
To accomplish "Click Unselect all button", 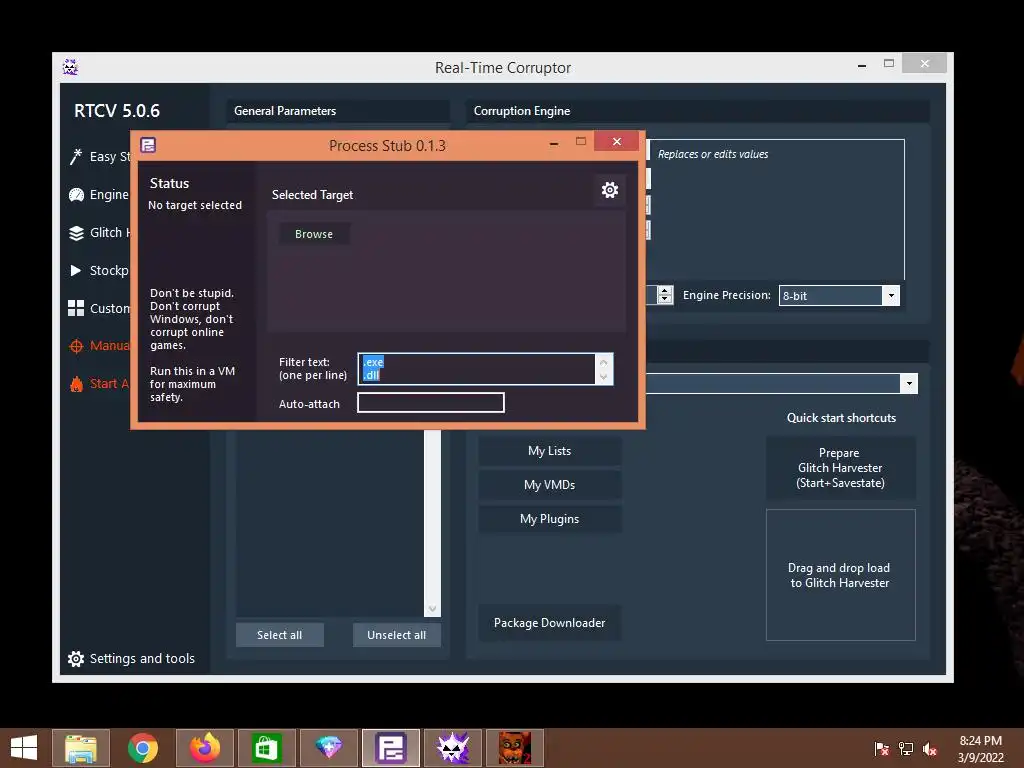I will [396, 635].
